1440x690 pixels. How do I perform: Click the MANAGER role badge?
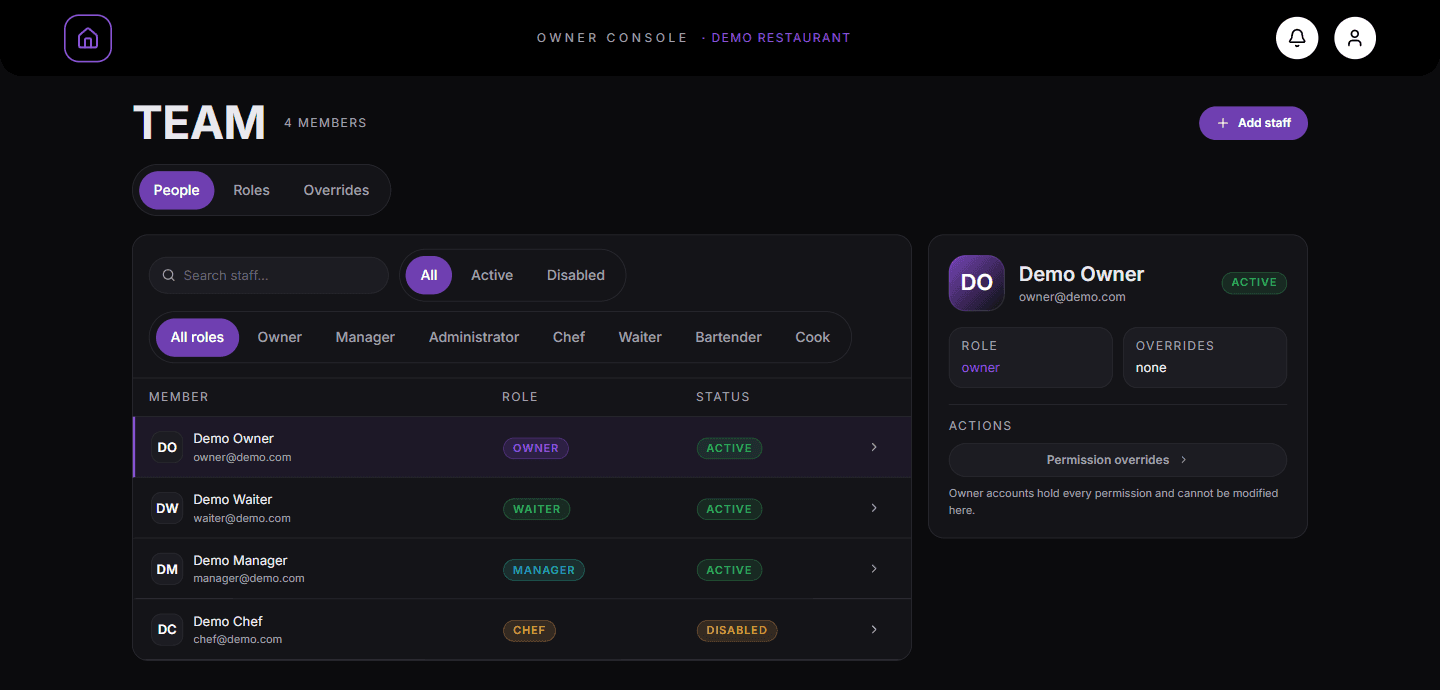click(x=543, y=570)
